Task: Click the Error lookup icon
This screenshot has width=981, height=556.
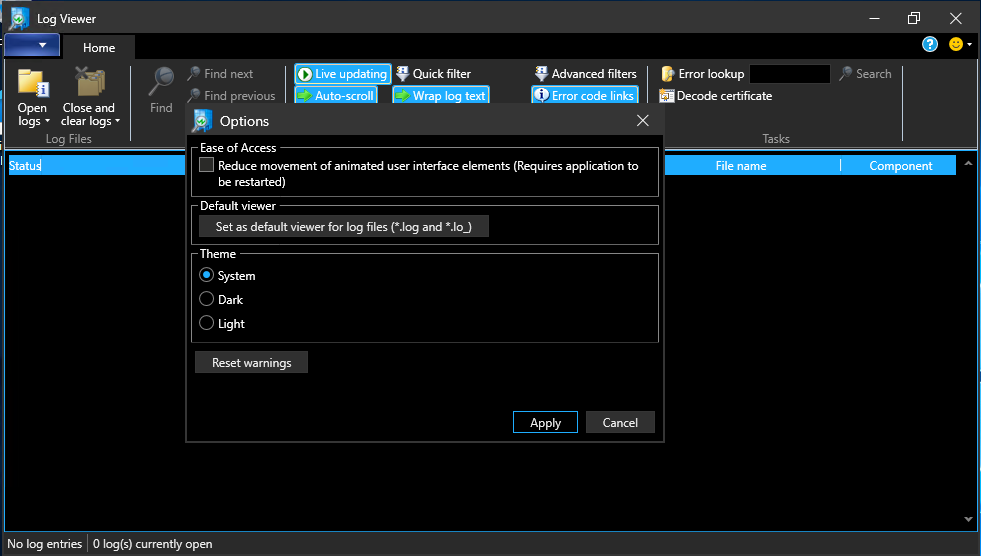Action: pos(667,74)
